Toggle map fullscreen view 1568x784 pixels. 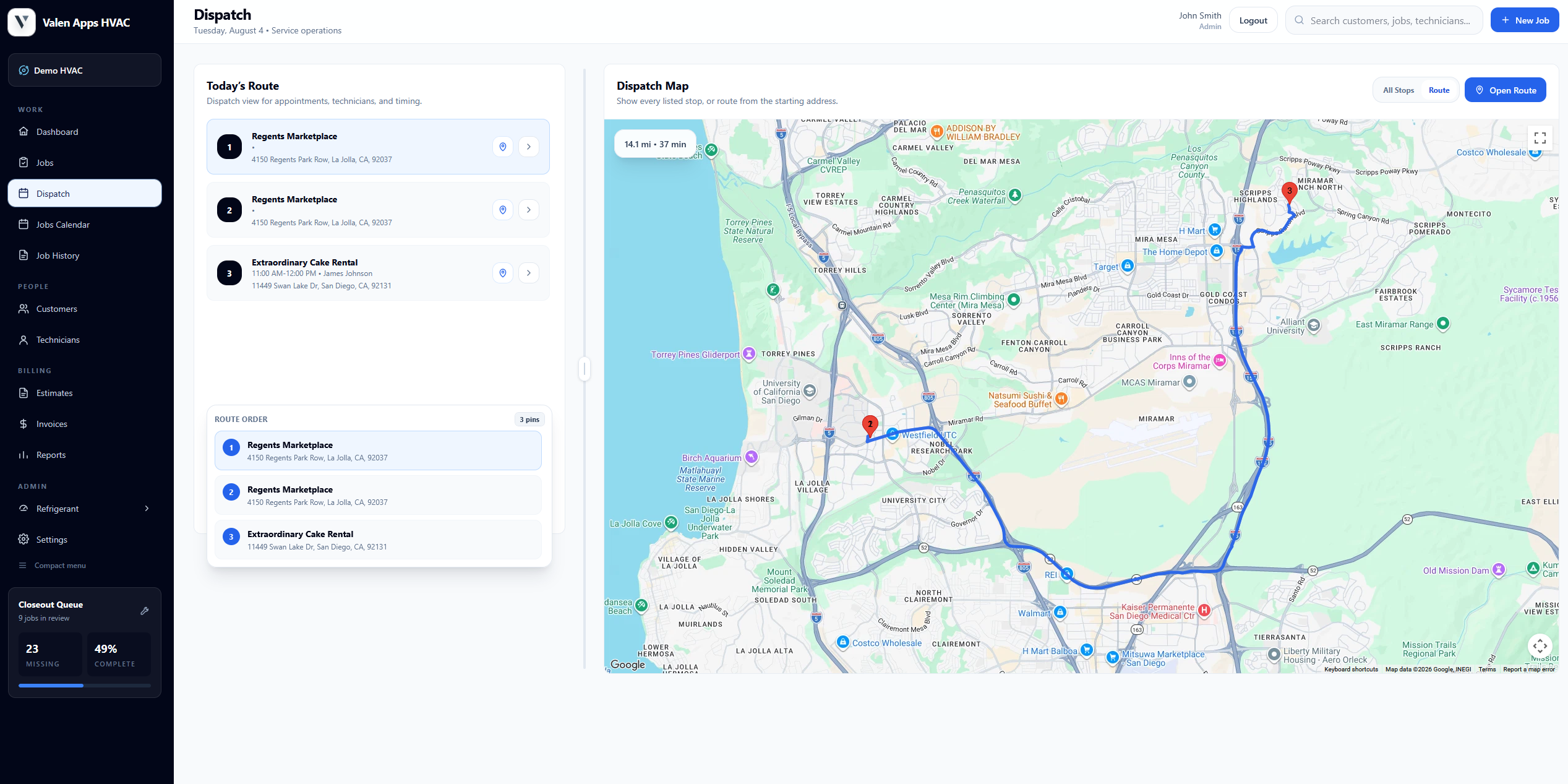coord(1540,138)
